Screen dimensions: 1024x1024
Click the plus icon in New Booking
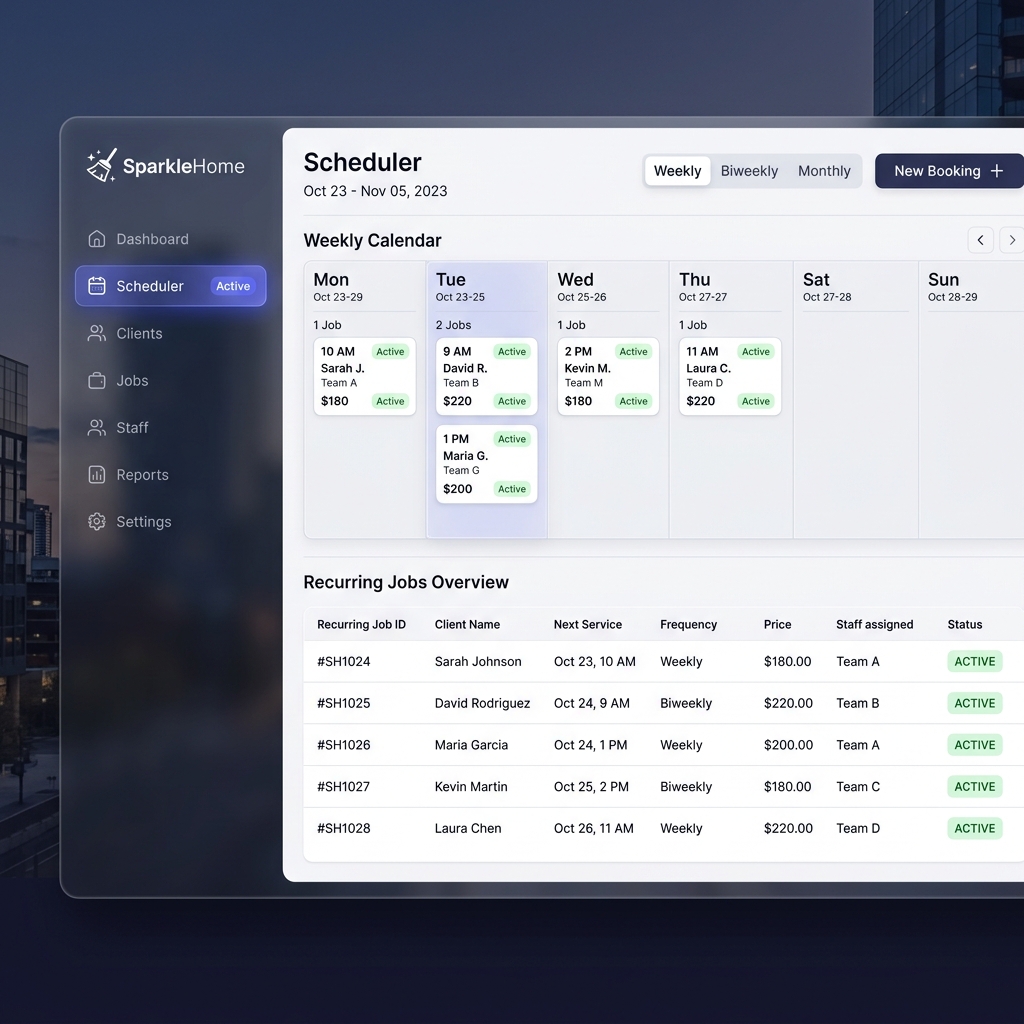click(x=997, y=171)
